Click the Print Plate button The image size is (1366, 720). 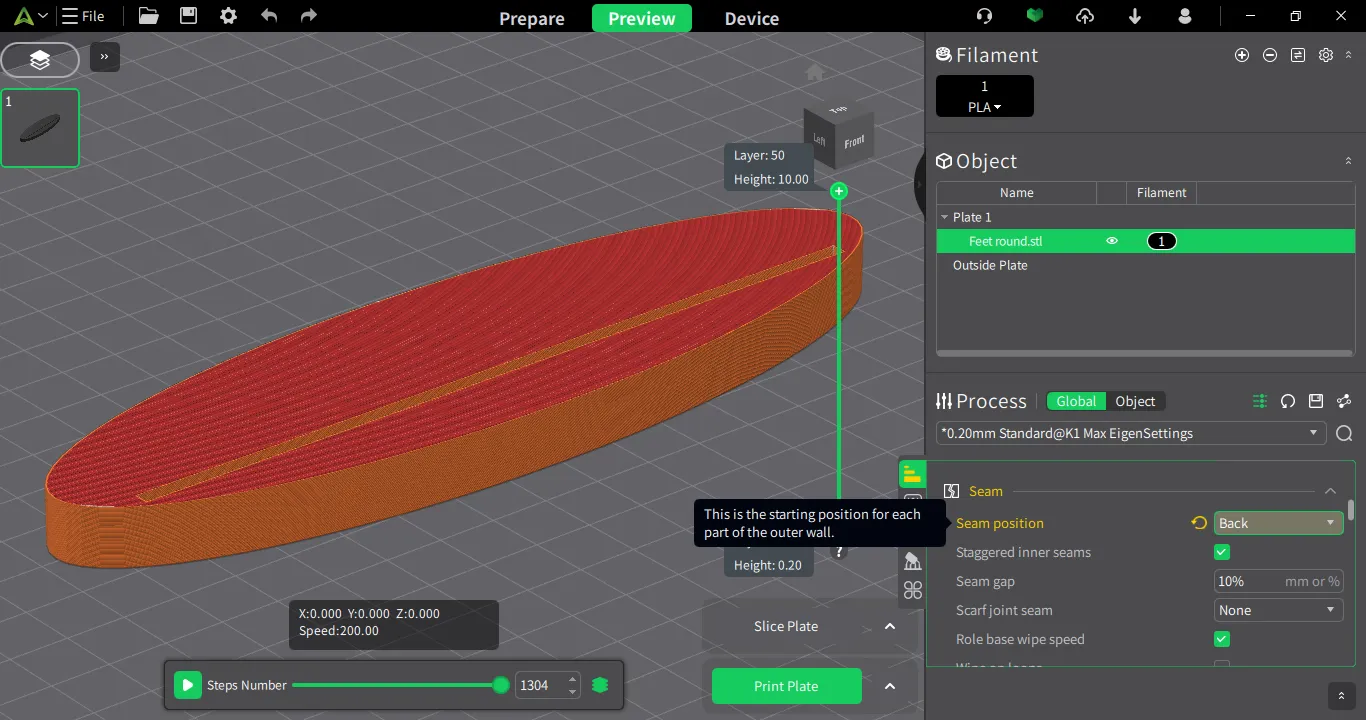click(787, 686)
